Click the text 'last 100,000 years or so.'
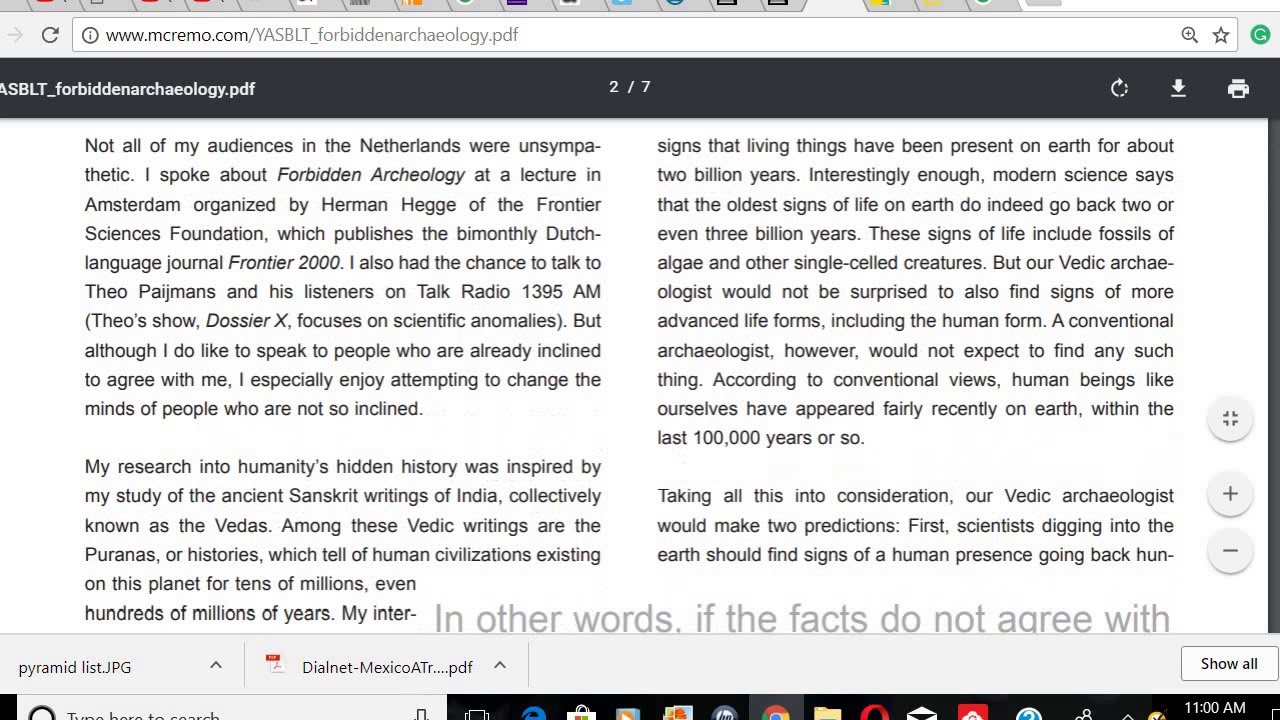This screenshot has width=1280, height=720. (x=761, y=438)
